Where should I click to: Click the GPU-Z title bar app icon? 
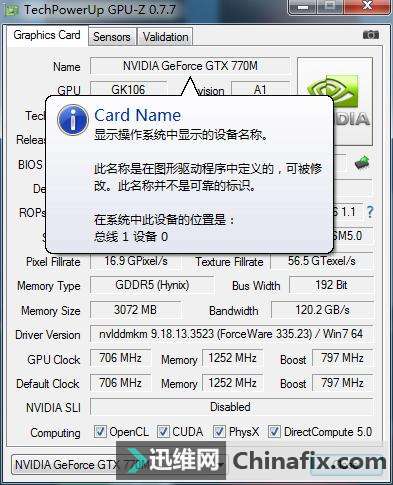tap(11, 9)
